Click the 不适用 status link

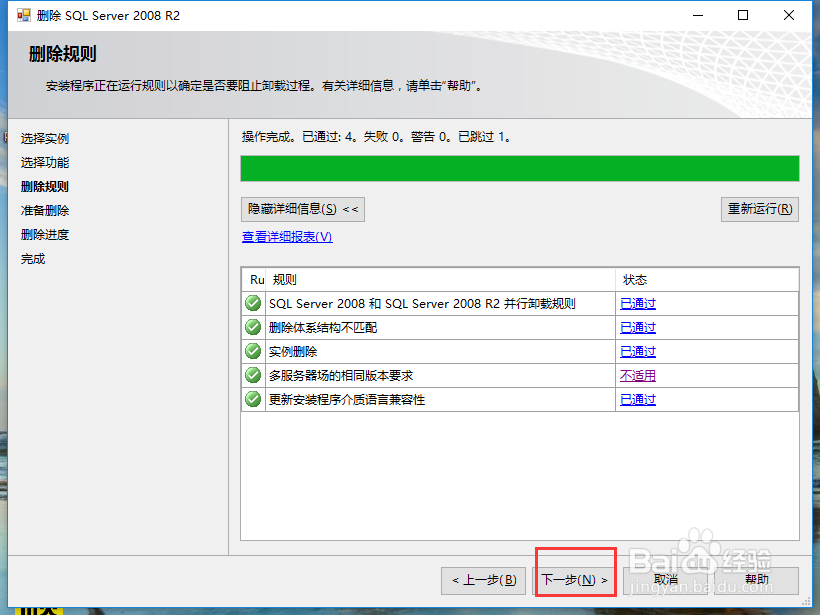tap(637, 375)
